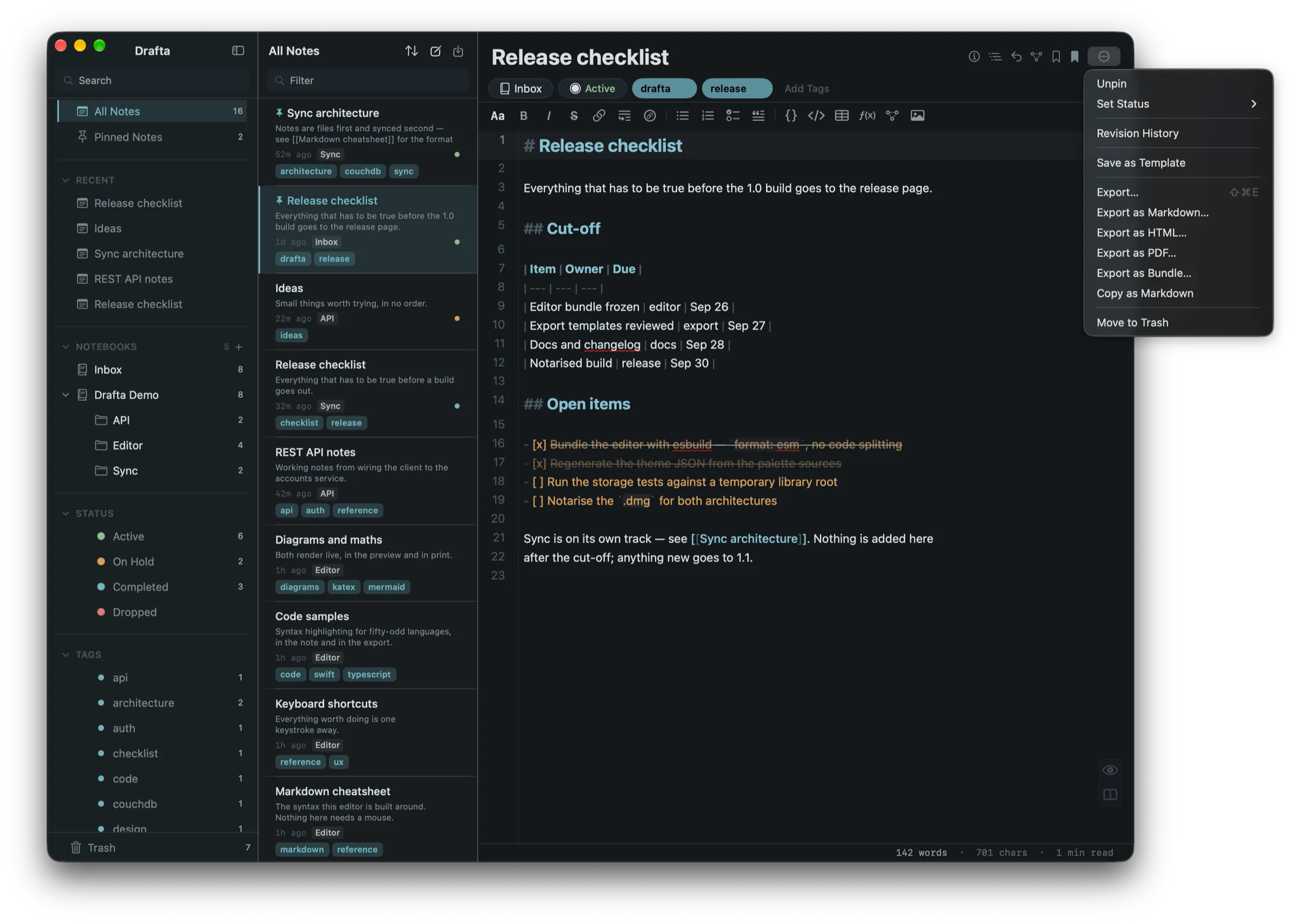Select Move to Trash

1177,323
